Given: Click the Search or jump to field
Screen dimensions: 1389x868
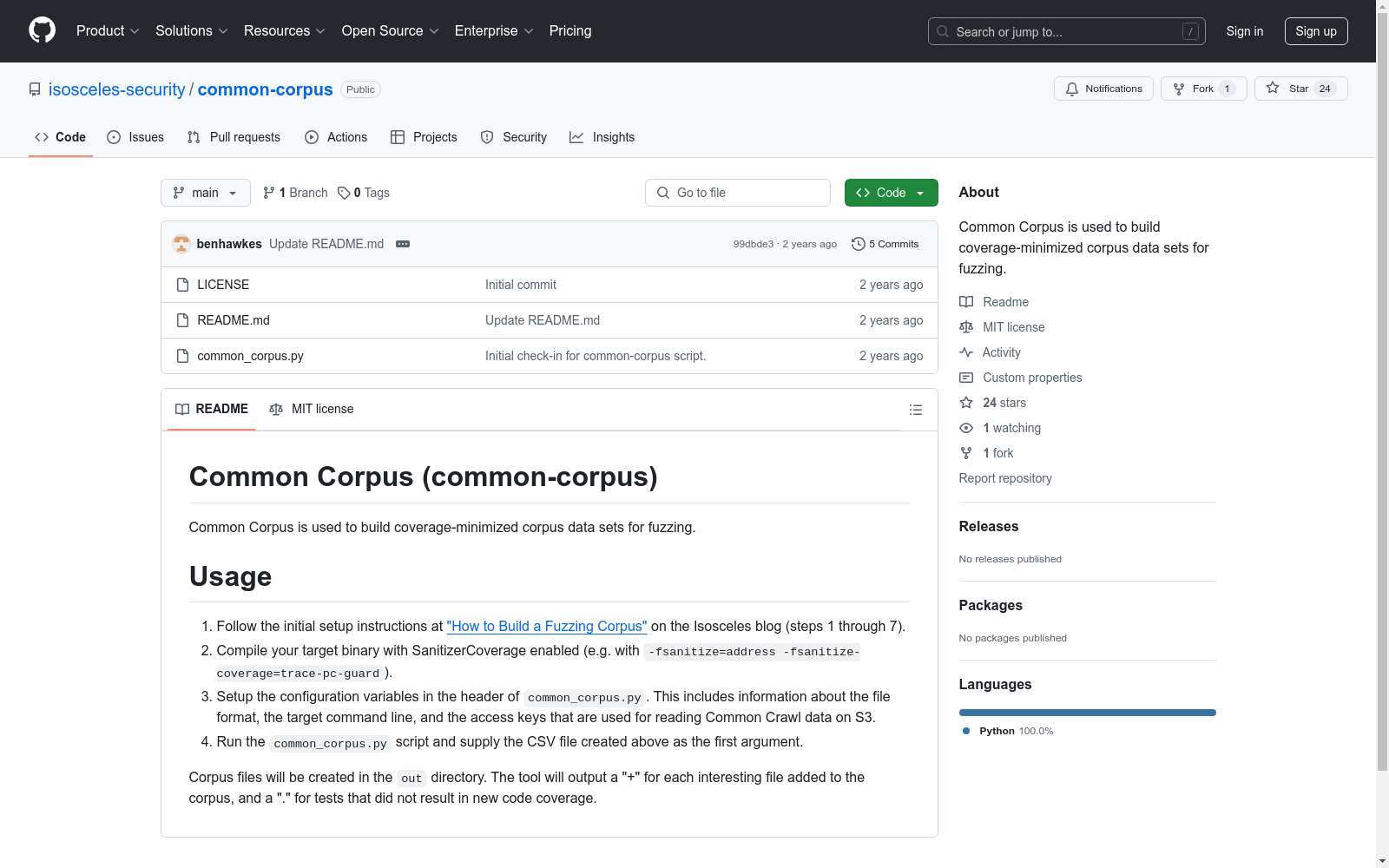Looking at the screenshot, I should (1067, 31).
